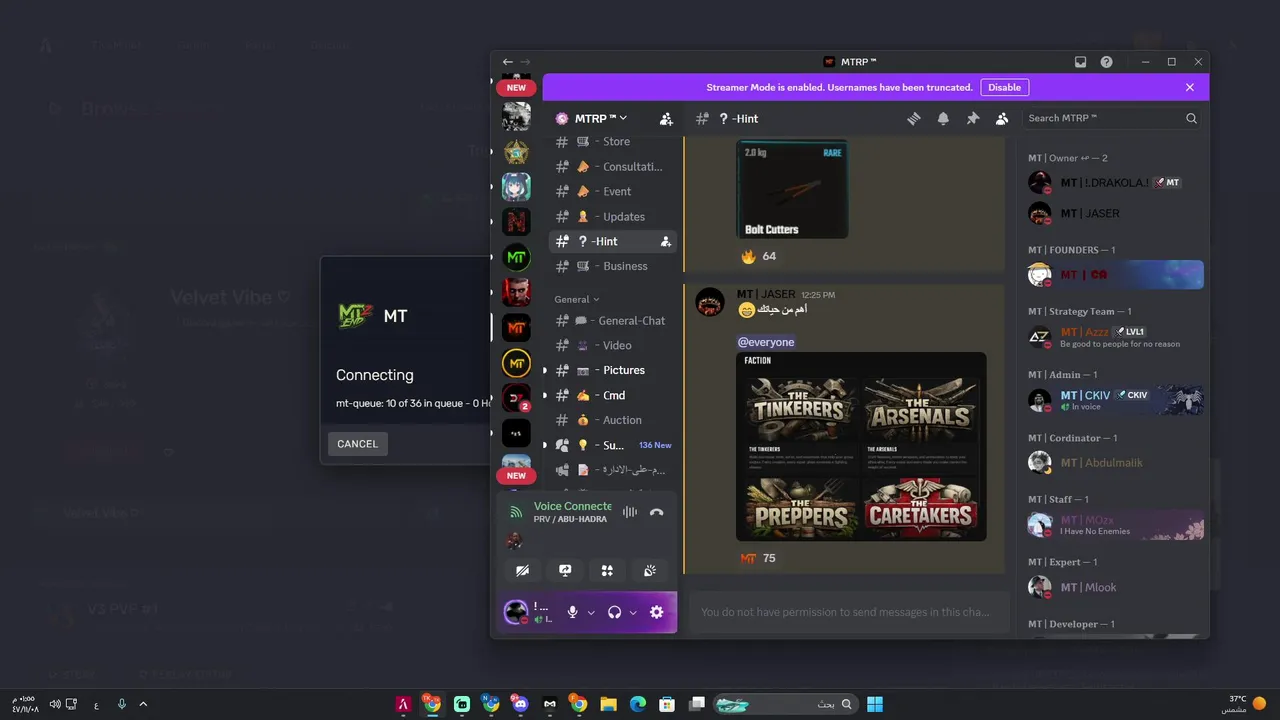Image resolution: width=1280 pixels, height=720 pixels.
Task: Open Discord inbox icon in title bar
Action: 1080,62
